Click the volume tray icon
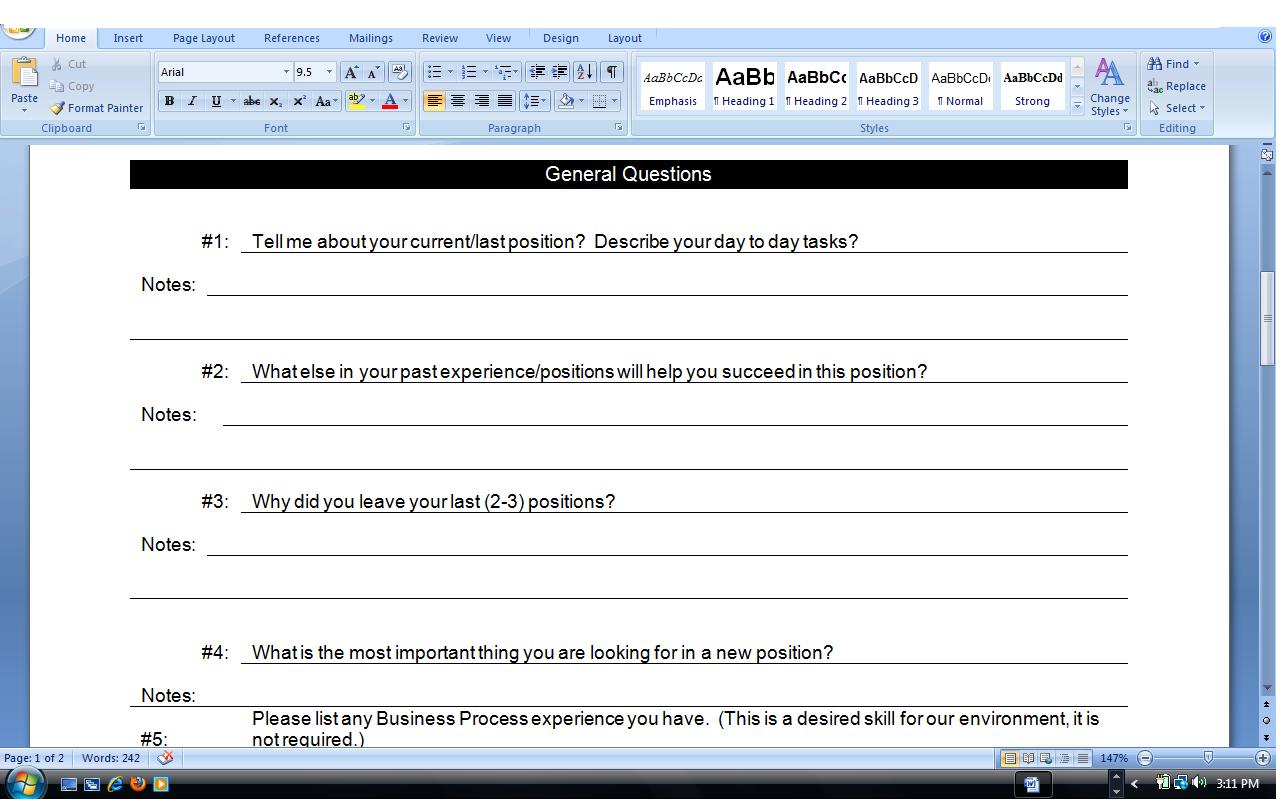1280x800 pixels. (x=1199, y=783)
